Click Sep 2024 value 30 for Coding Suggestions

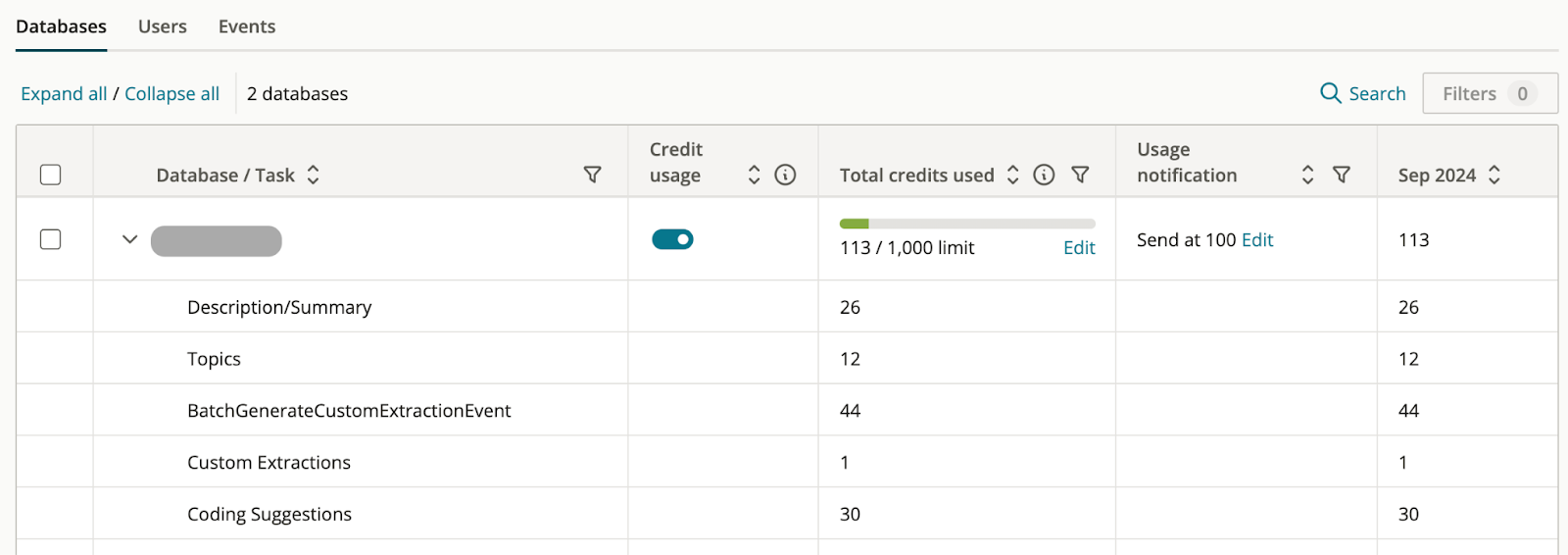1408,515
